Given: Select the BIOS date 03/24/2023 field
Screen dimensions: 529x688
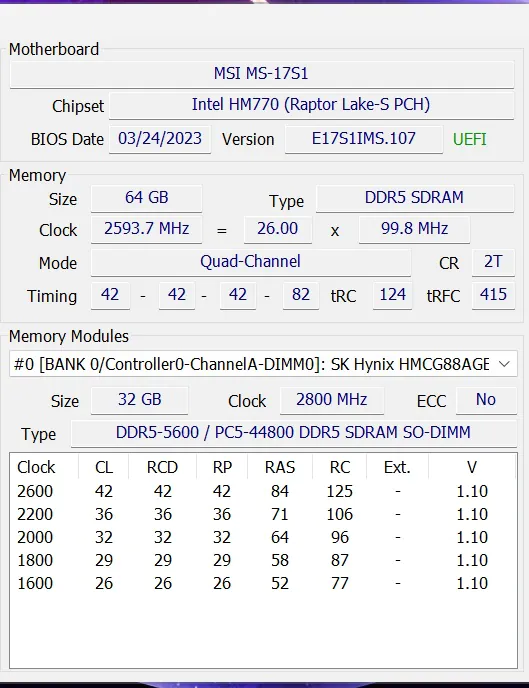Looking at the screenshot, I should (160, 139).
